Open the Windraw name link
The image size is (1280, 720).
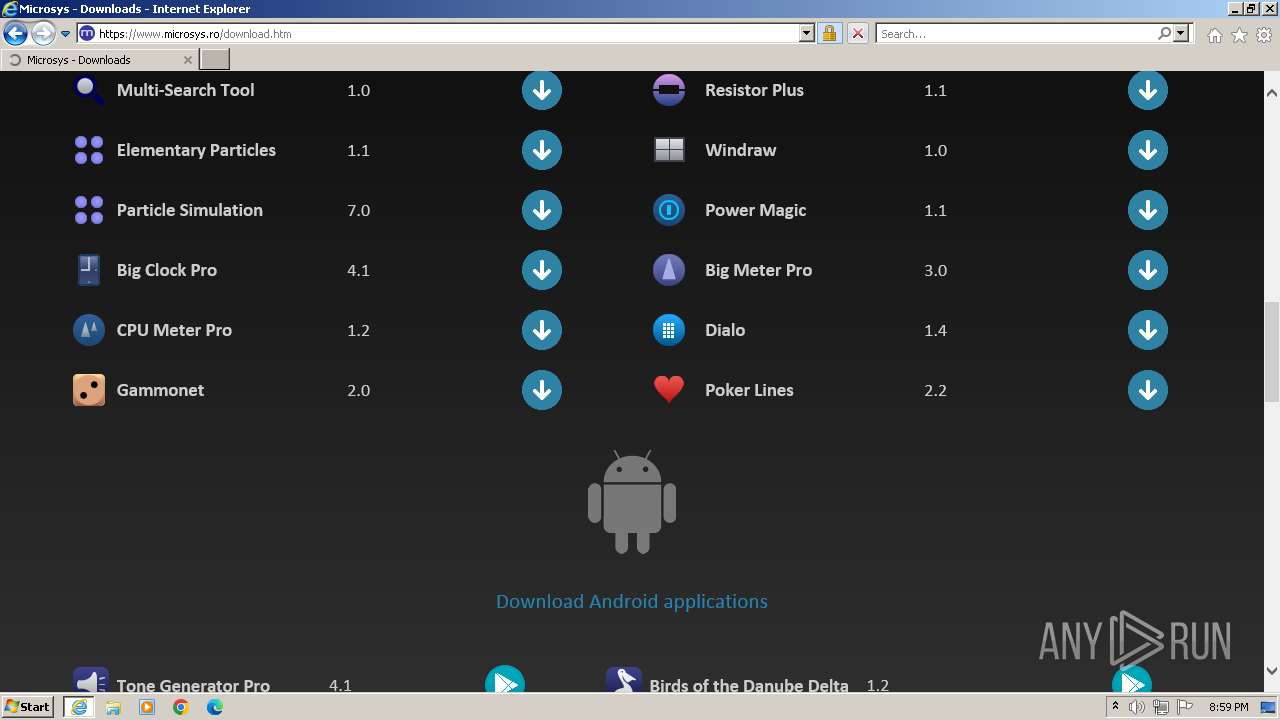[741, 150]
